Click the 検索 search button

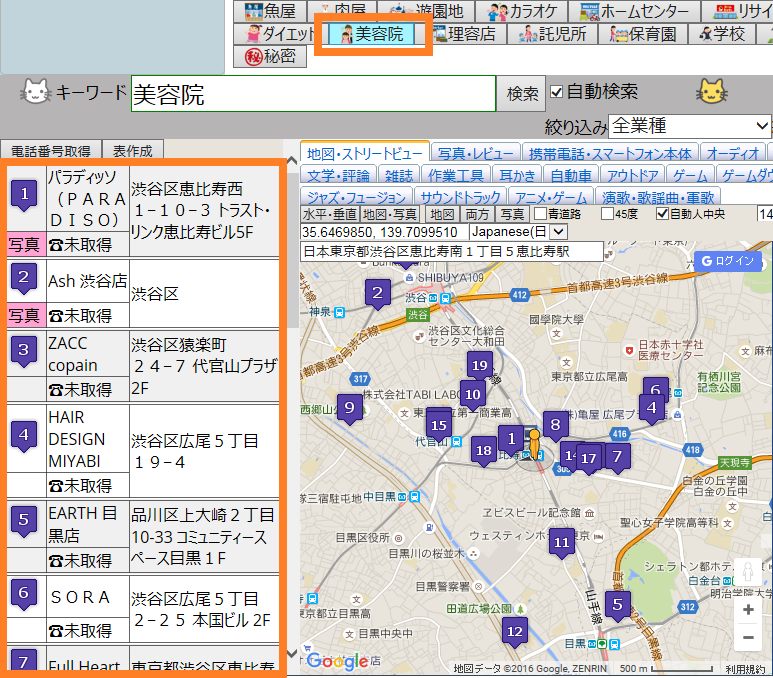click(522, 93)
